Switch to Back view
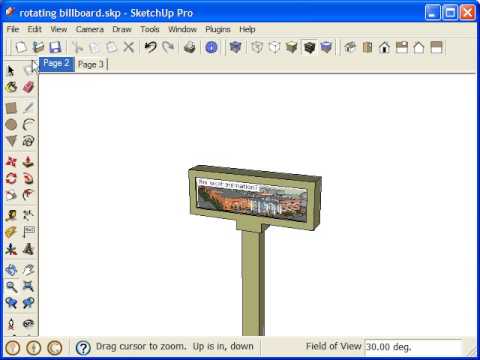This screenshot has width=480, height=360. pyautogui.click(x=419, y=47)
